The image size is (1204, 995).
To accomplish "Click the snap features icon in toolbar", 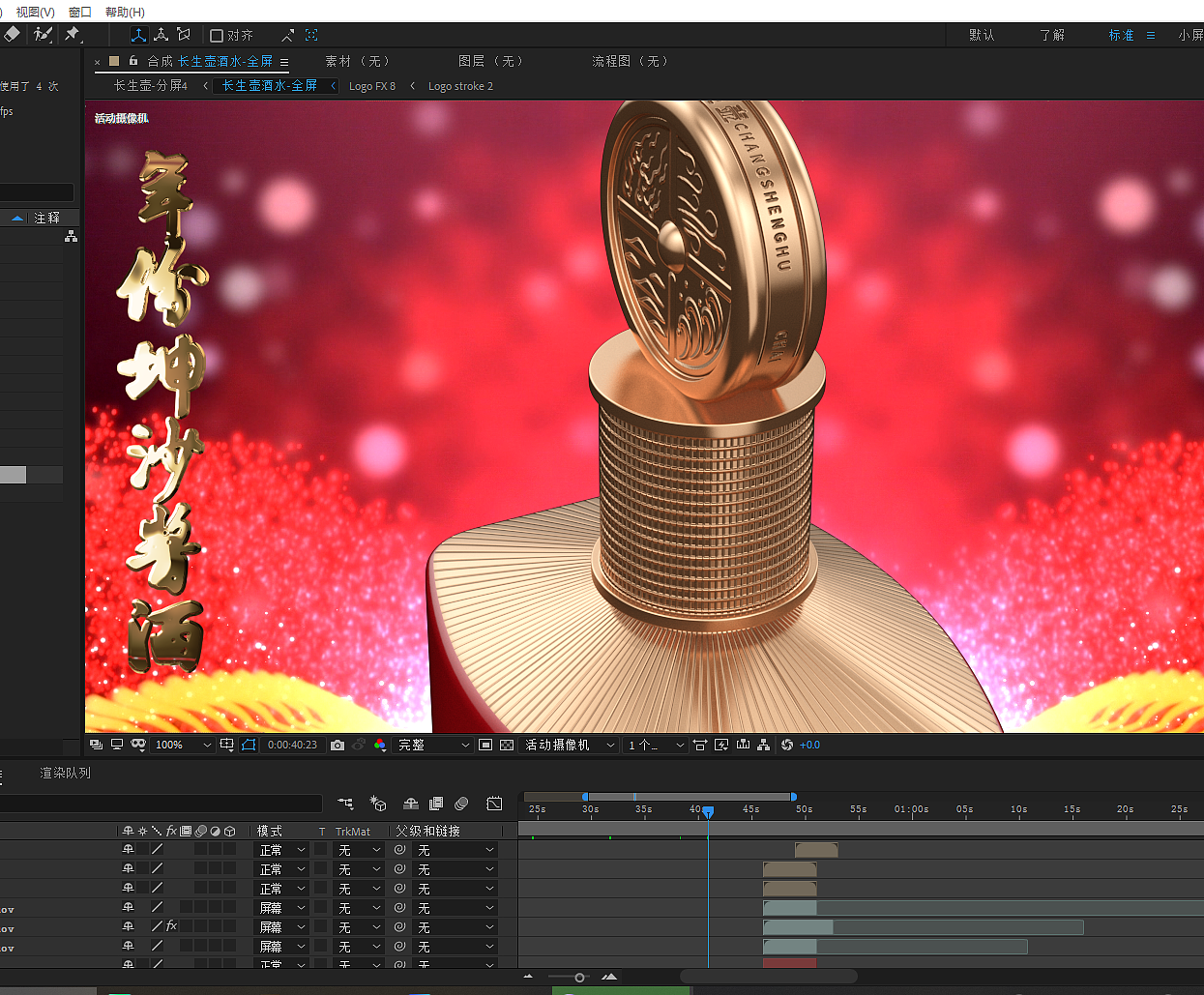I will pos(311,35).
